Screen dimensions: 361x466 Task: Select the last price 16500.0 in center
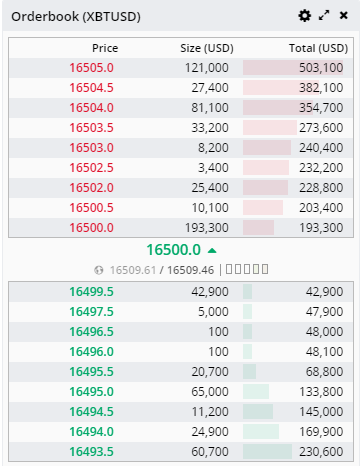click(174, 250)
